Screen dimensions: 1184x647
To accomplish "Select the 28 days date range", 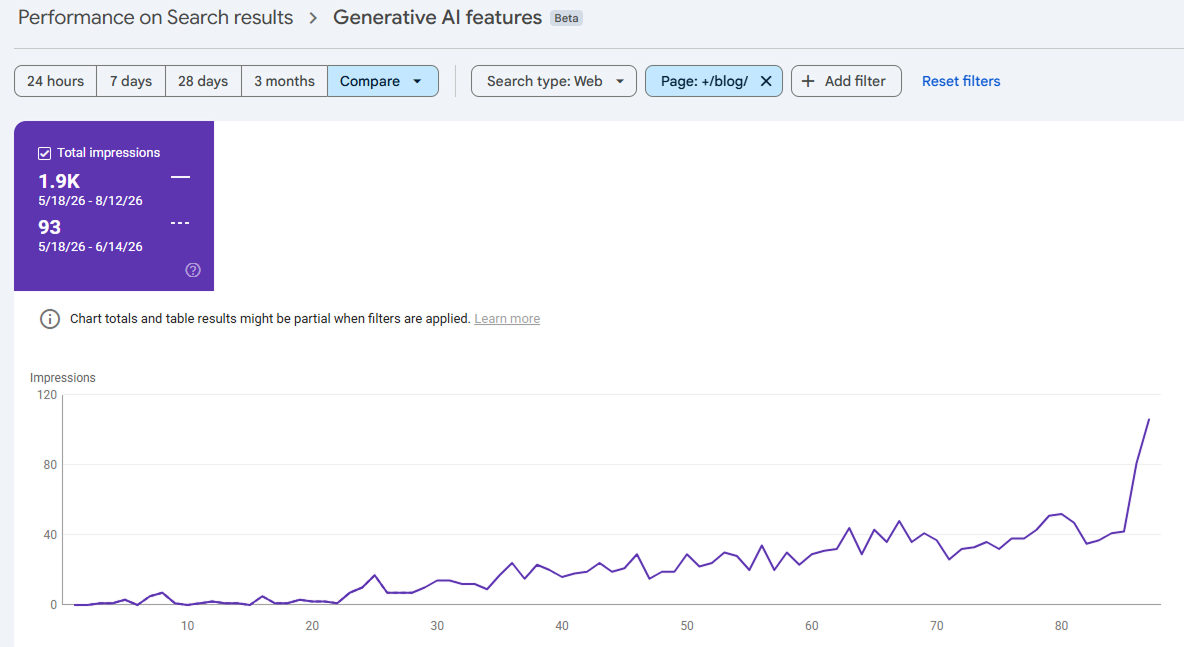I will point(203,81).
